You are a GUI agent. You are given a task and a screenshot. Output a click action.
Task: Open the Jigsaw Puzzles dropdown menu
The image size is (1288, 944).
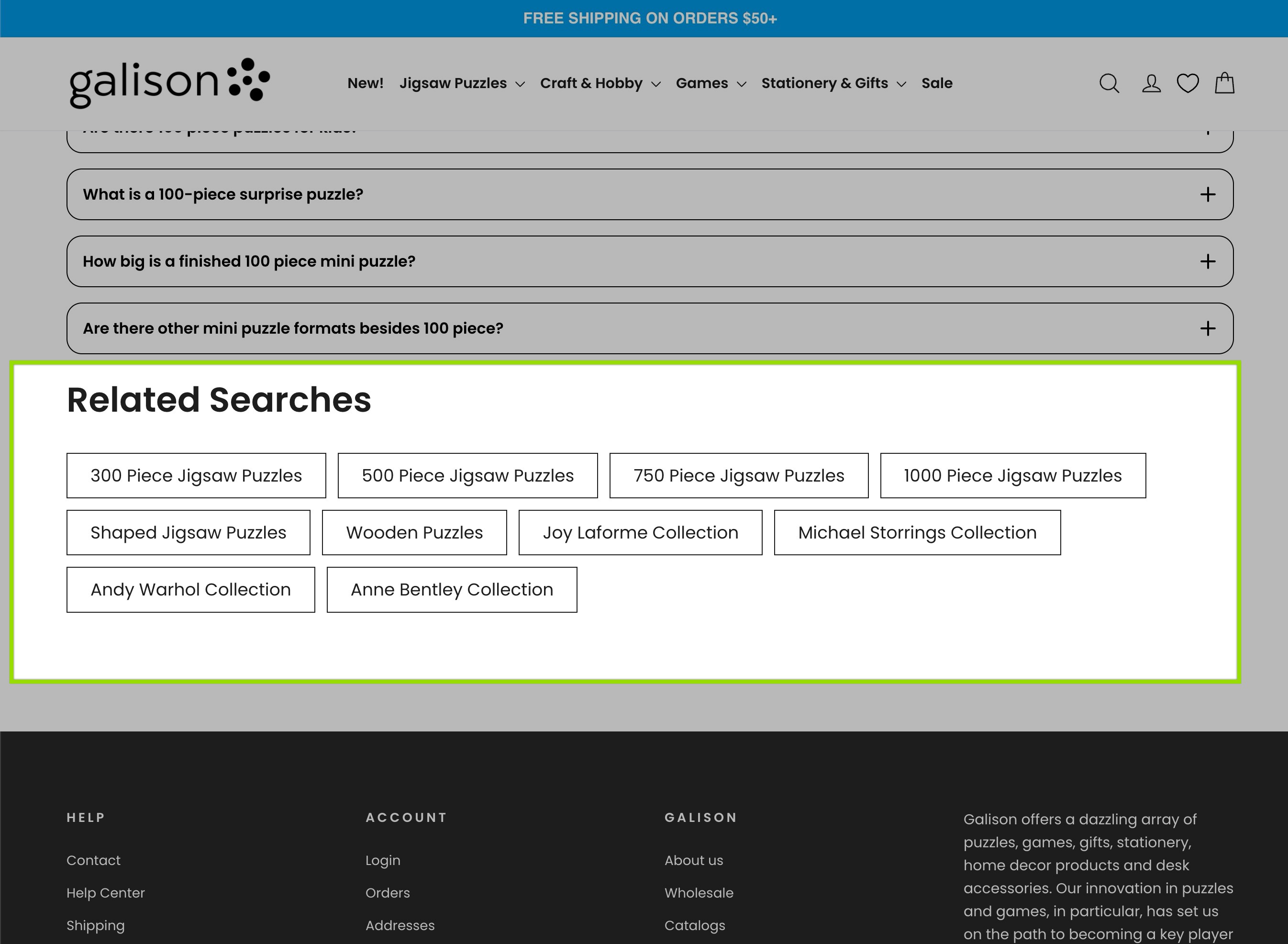pos(462,83)
